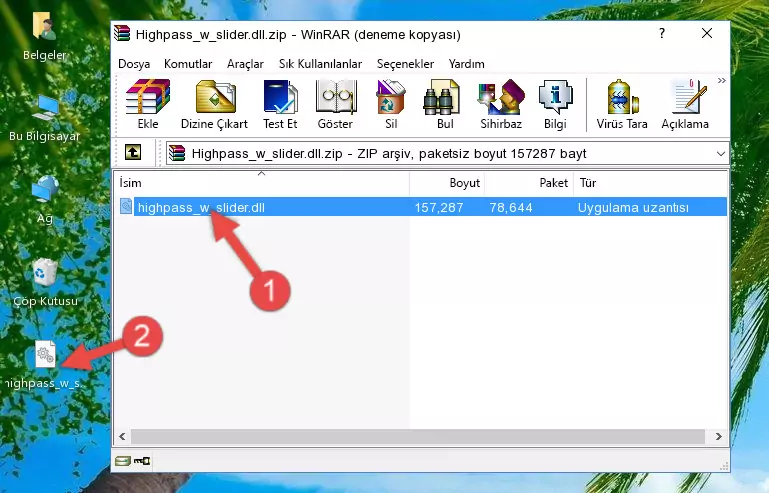Run the Test Et archive test
This screenshot has width=769, height=493.
point(280,104)
